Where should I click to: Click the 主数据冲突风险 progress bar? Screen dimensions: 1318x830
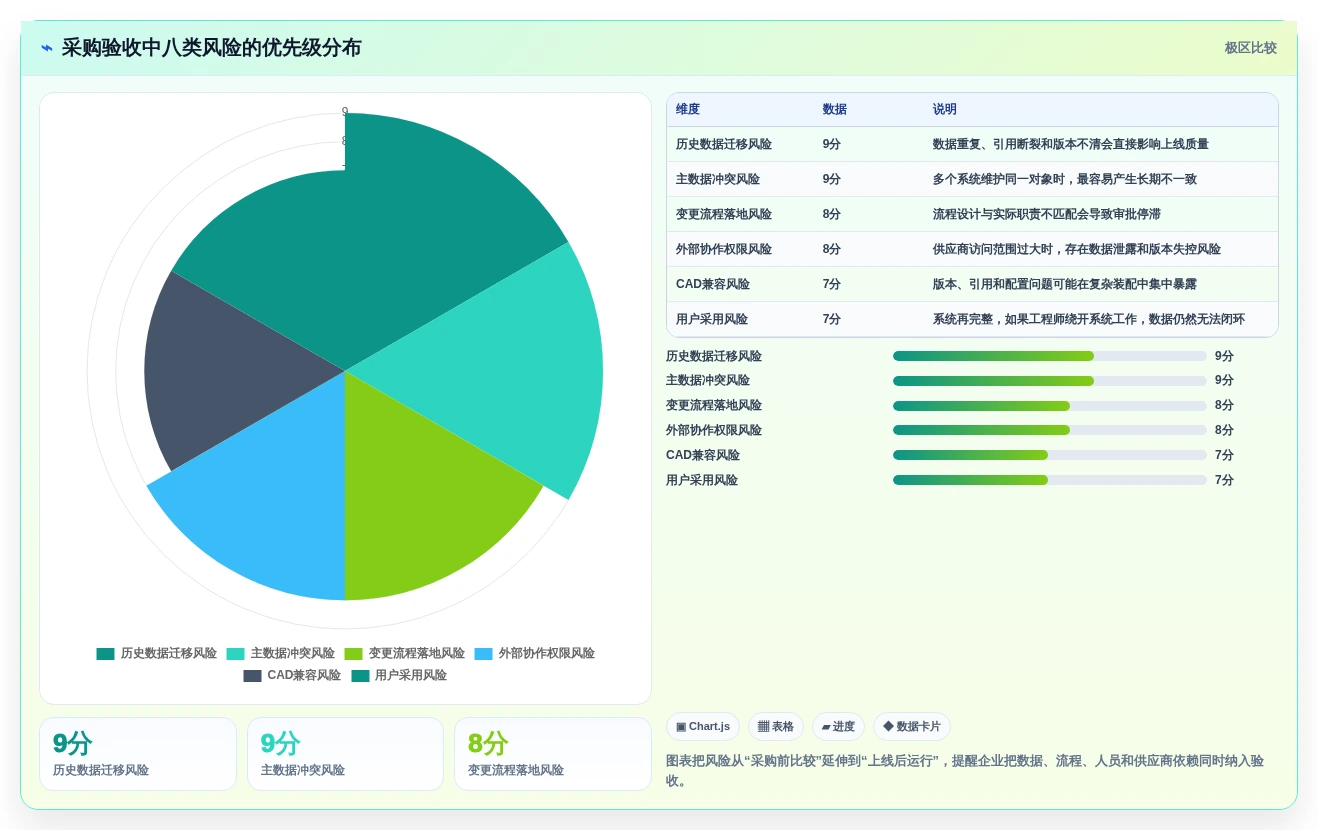pos(1049,381)
